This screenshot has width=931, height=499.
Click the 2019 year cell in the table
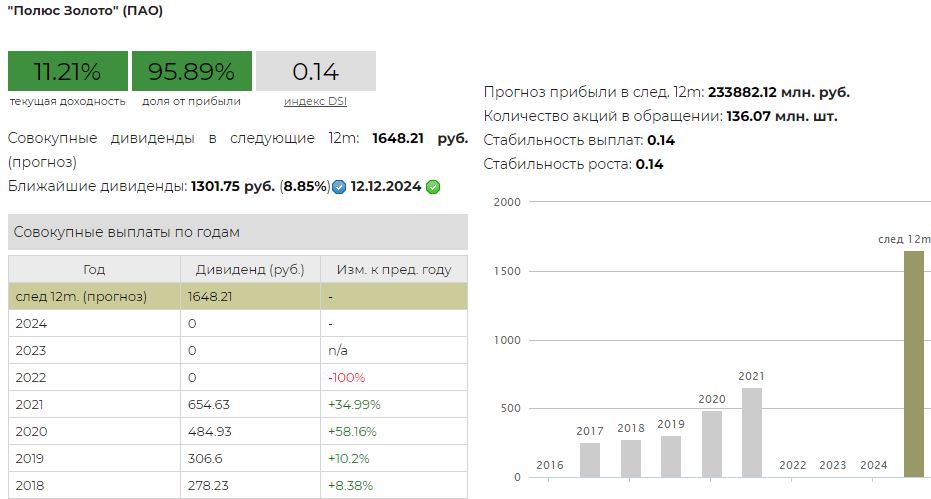tap(94, 459)
